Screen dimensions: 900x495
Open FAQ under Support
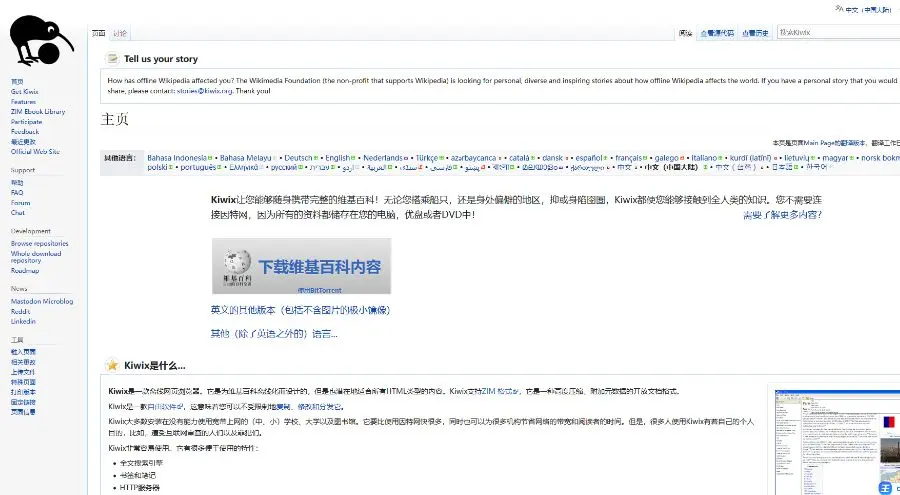[17, 192]
